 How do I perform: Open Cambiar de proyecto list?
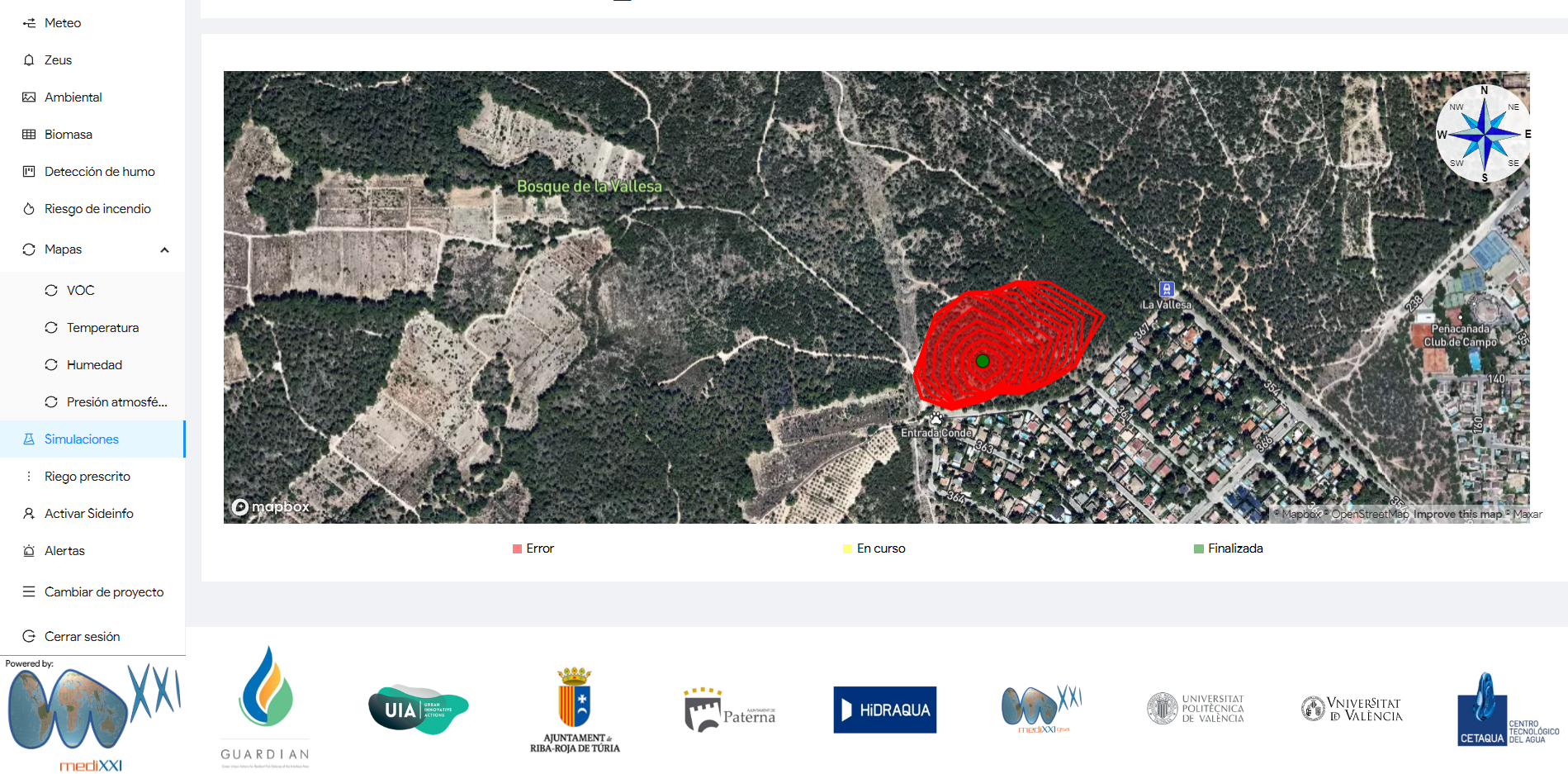(103, 592)
